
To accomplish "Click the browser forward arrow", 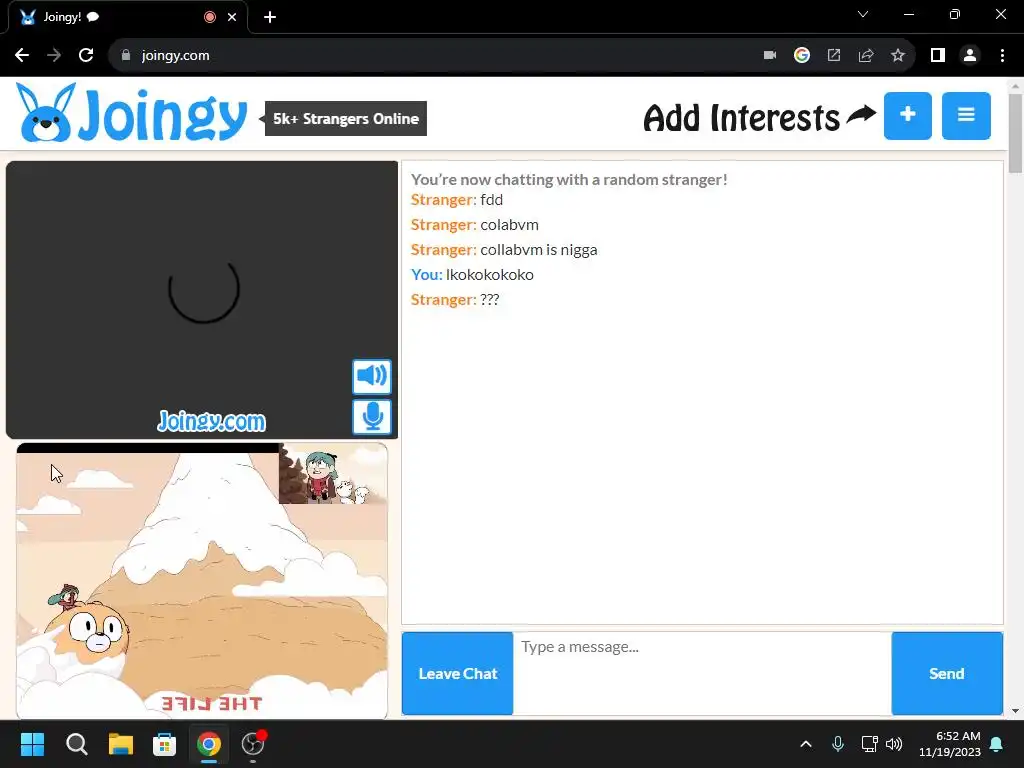I will coord(54,56).
